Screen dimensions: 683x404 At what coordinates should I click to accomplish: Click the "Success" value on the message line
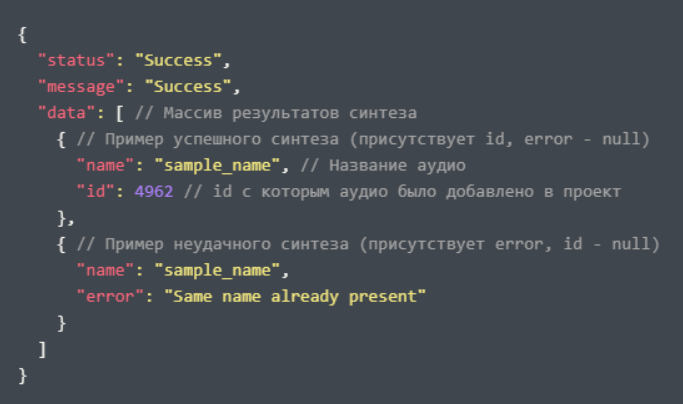coord(186,86)
